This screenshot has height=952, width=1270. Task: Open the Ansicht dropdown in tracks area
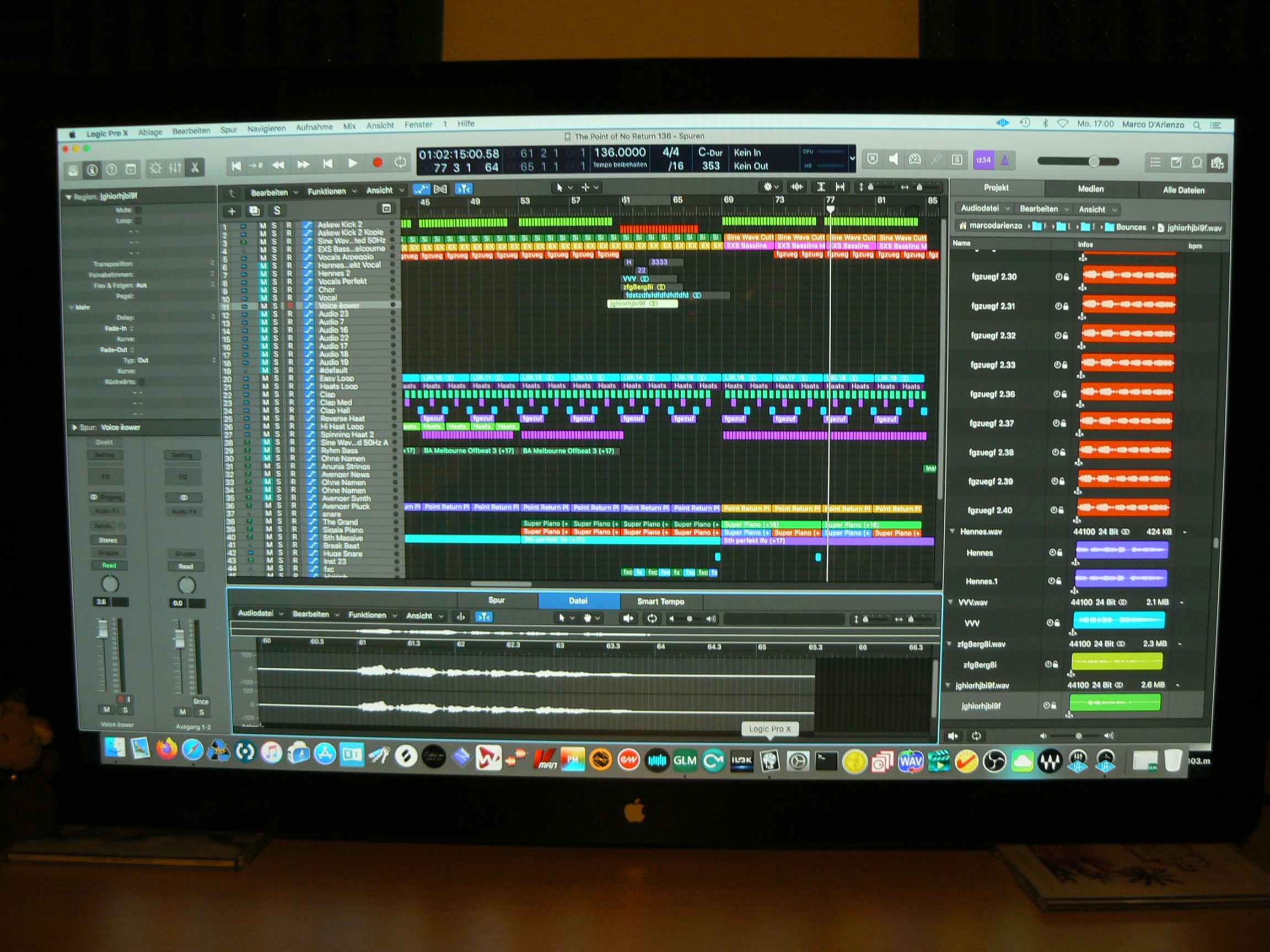385,190
